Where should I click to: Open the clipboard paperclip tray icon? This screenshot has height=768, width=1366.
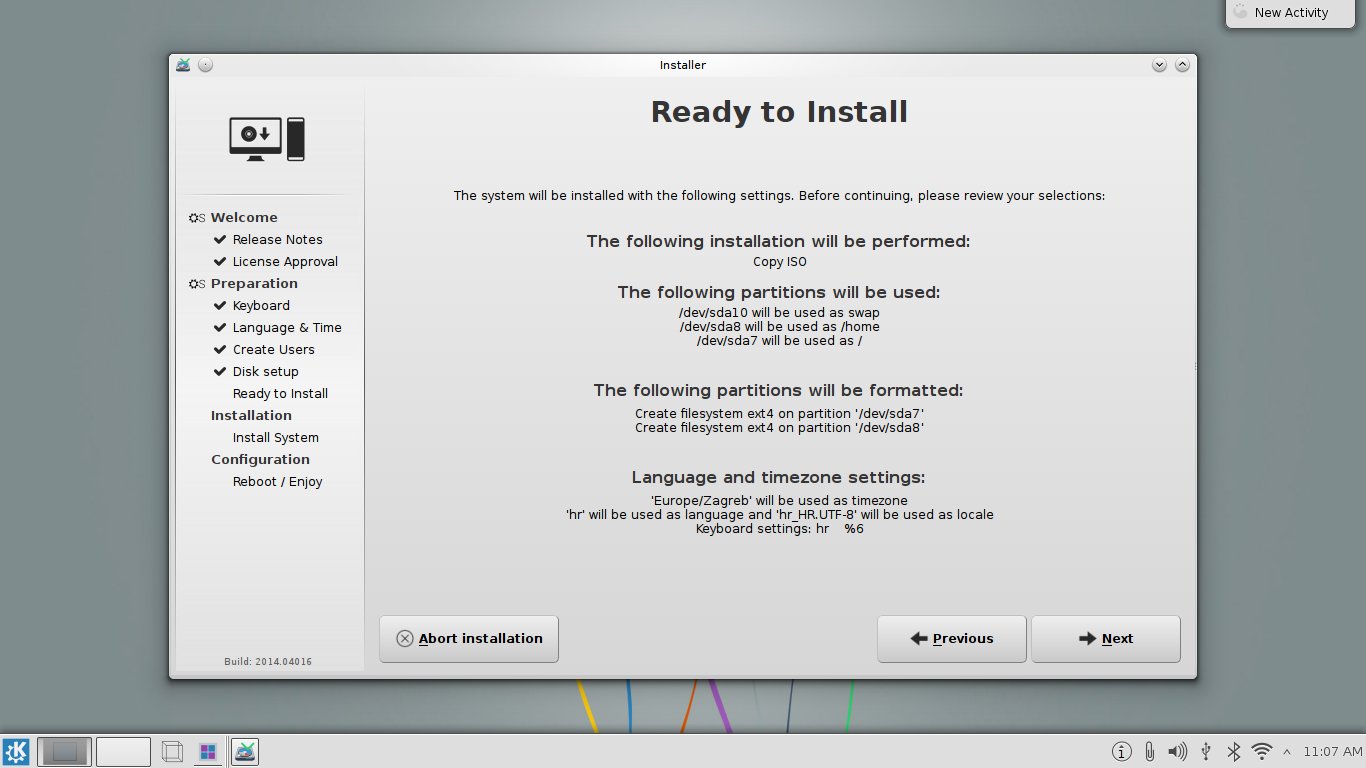coord(1150,751)
